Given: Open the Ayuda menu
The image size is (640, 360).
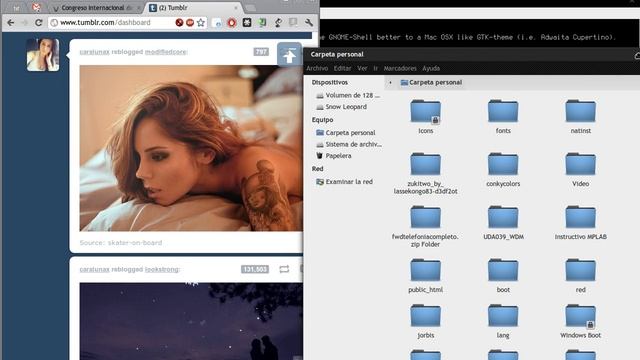Looking at the screenshot, I should coord(431,68).
